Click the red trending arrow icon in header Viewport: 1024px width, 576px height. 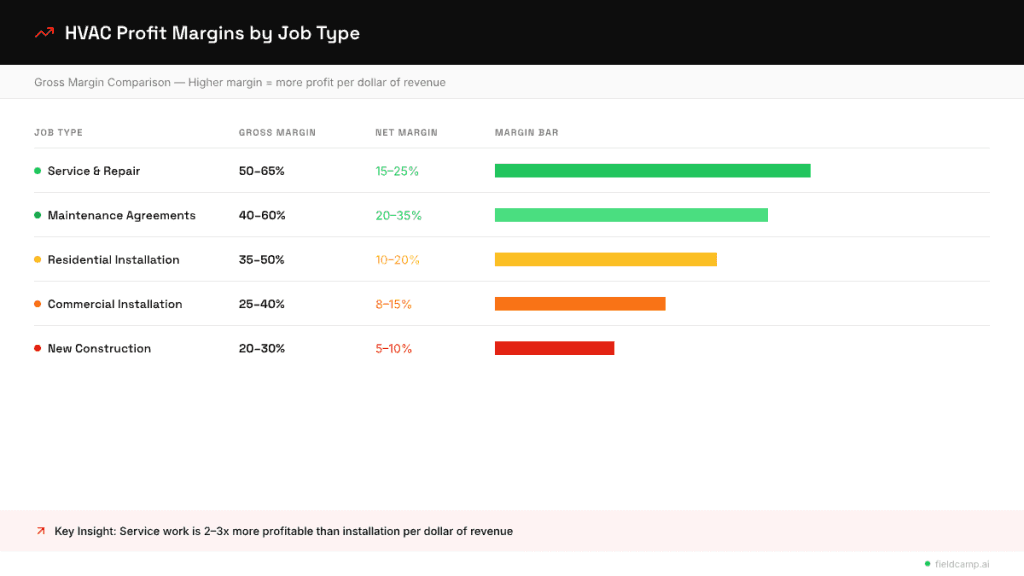pyautogui.click(x=42, y=32)
